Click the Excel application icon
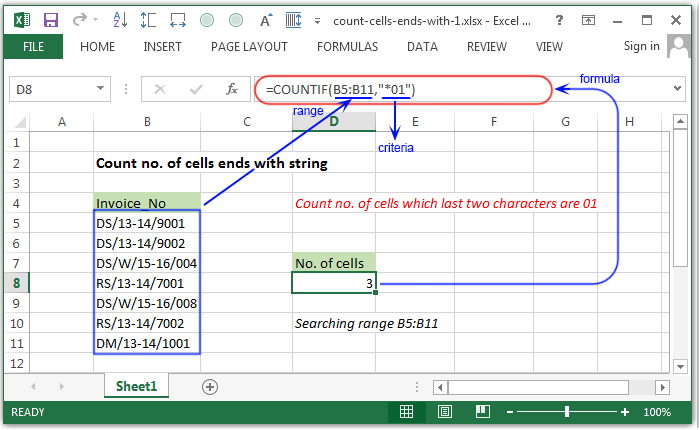Image resolution: width=699 pixels, height=430 pixels. tap(22, 20)
